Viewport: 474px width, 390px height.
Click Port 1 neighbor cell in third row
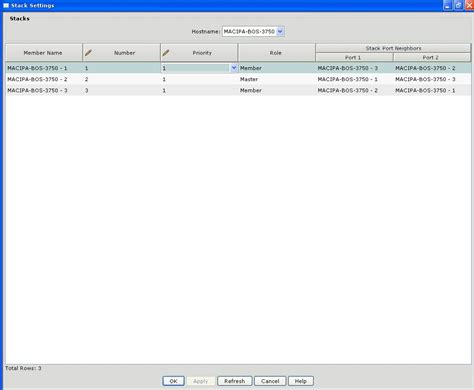point(354,90)
